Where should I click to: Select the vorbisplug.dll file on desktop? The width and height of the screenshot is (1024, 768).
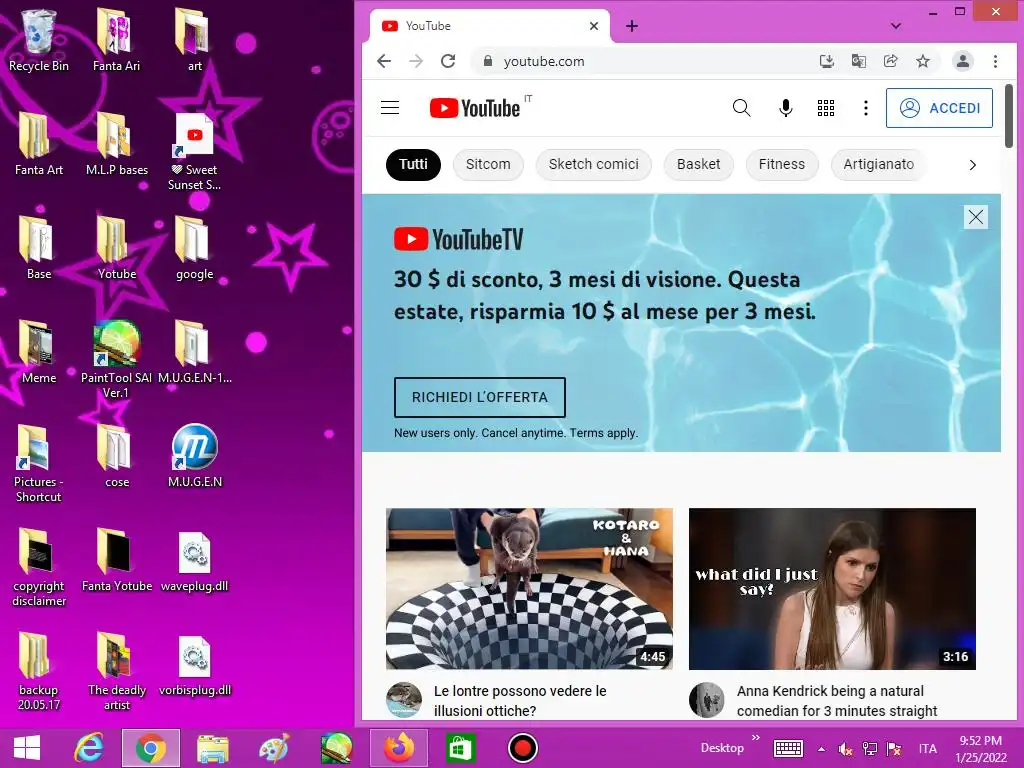195,665
